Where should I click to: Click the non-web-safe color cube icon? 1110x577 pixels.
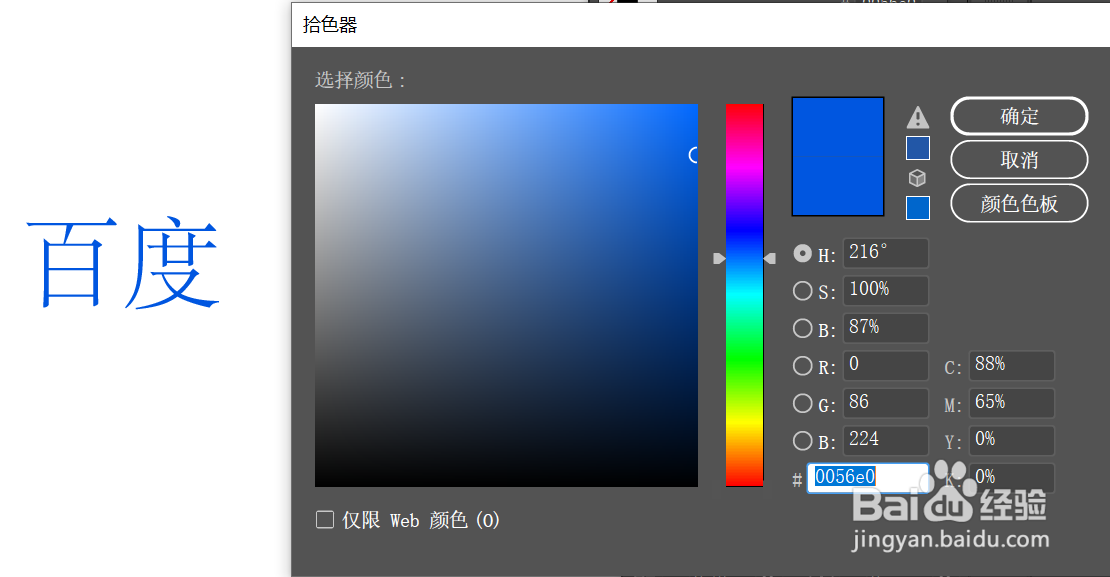pyautogui.click(x=917, y=178)
